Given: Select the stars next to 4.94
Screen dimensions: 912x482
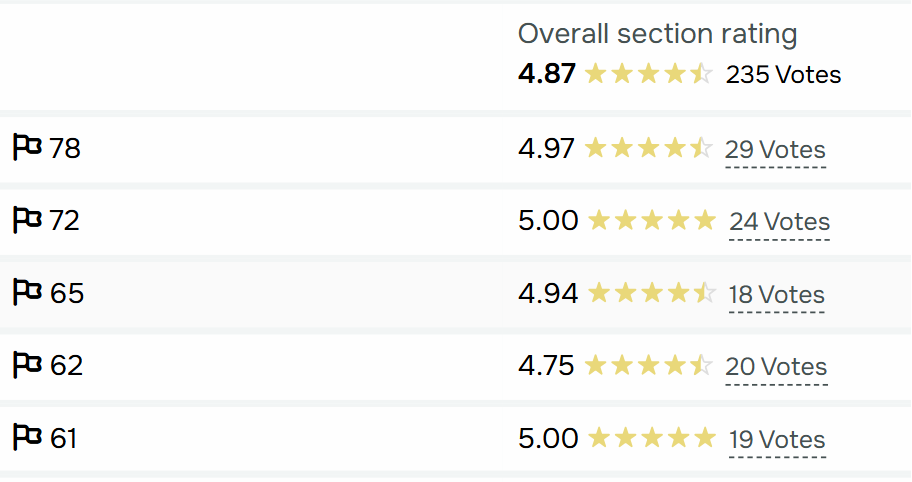Looking at the screenshot, I should click(652, 294).
